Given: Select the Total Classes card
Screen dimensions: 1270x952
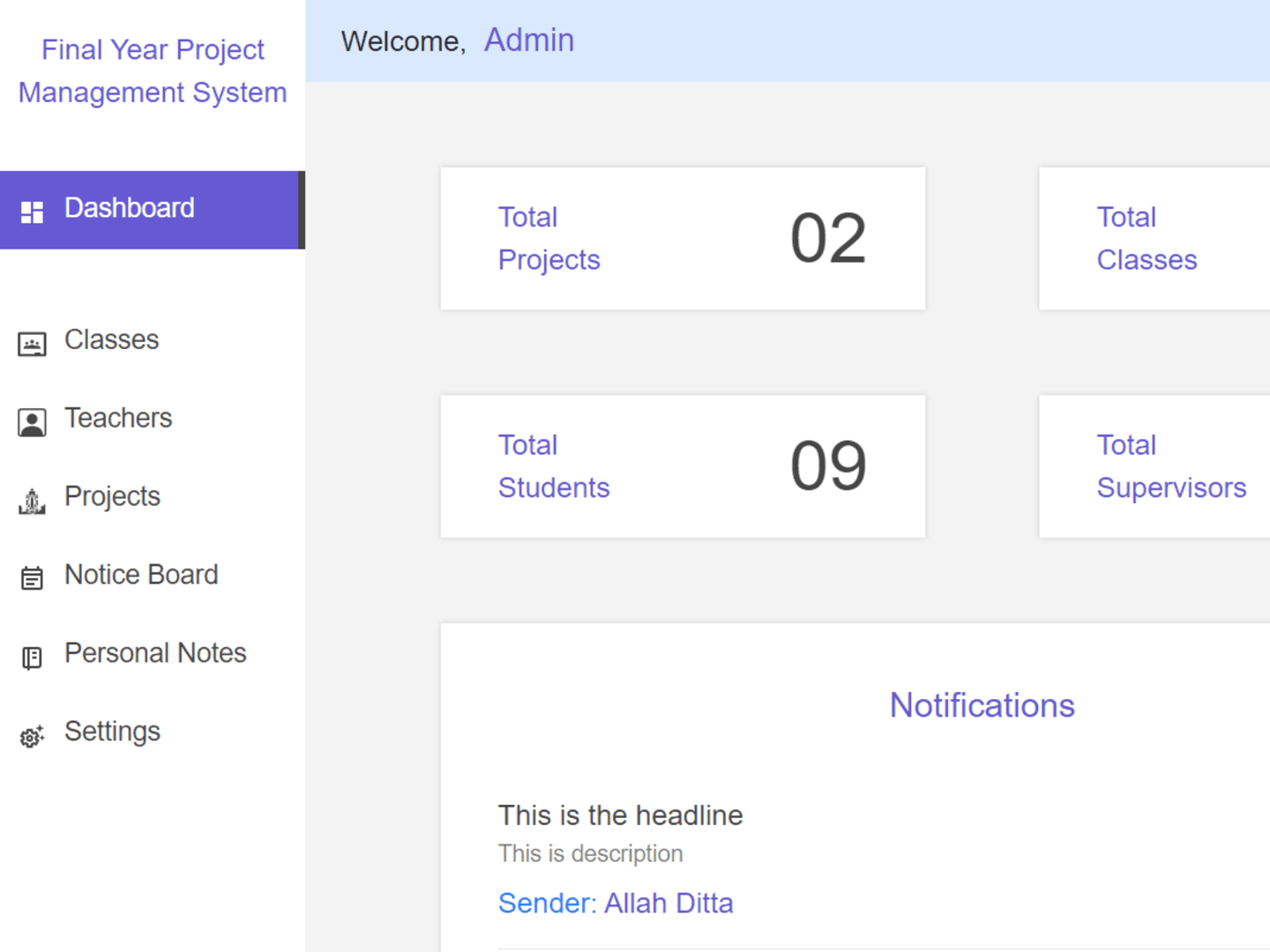Looking at the screenshot, I should [x=1154, y=238].
